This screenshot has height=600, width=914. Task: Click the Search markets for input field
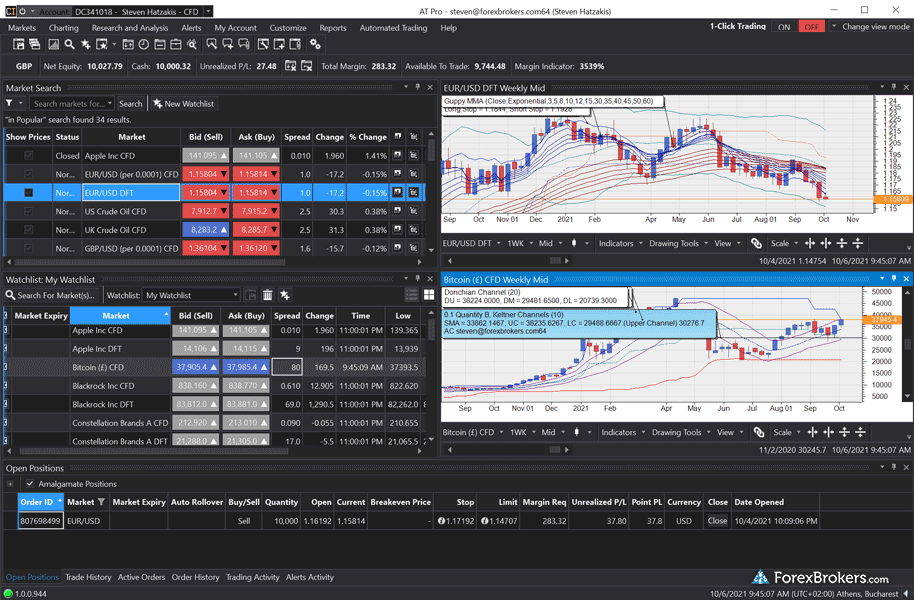click(72, 103)
